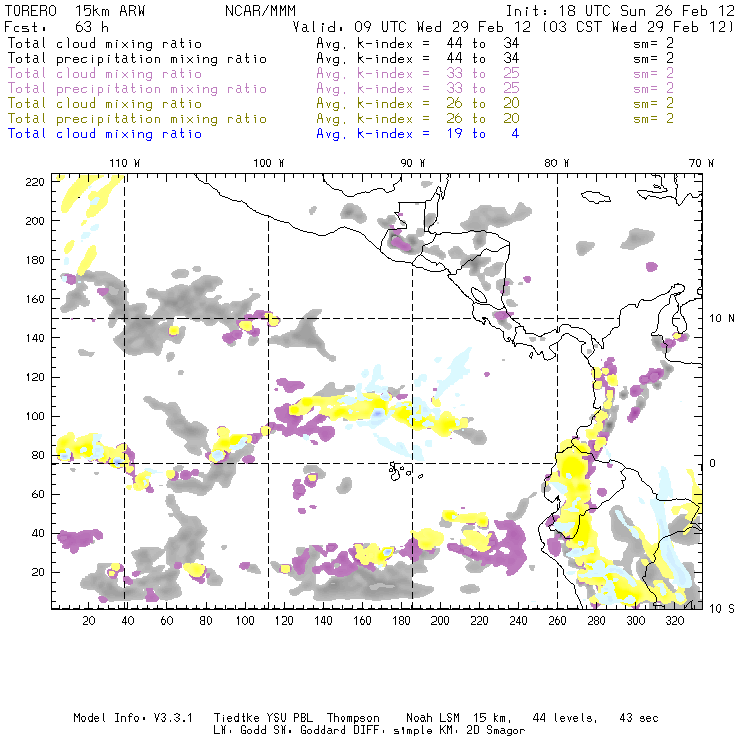The height and width of the screenshot is (740, 740).
Task: Click the "60" value on the vertical axis
Action: pyautogui.click(x=38, y=494)
